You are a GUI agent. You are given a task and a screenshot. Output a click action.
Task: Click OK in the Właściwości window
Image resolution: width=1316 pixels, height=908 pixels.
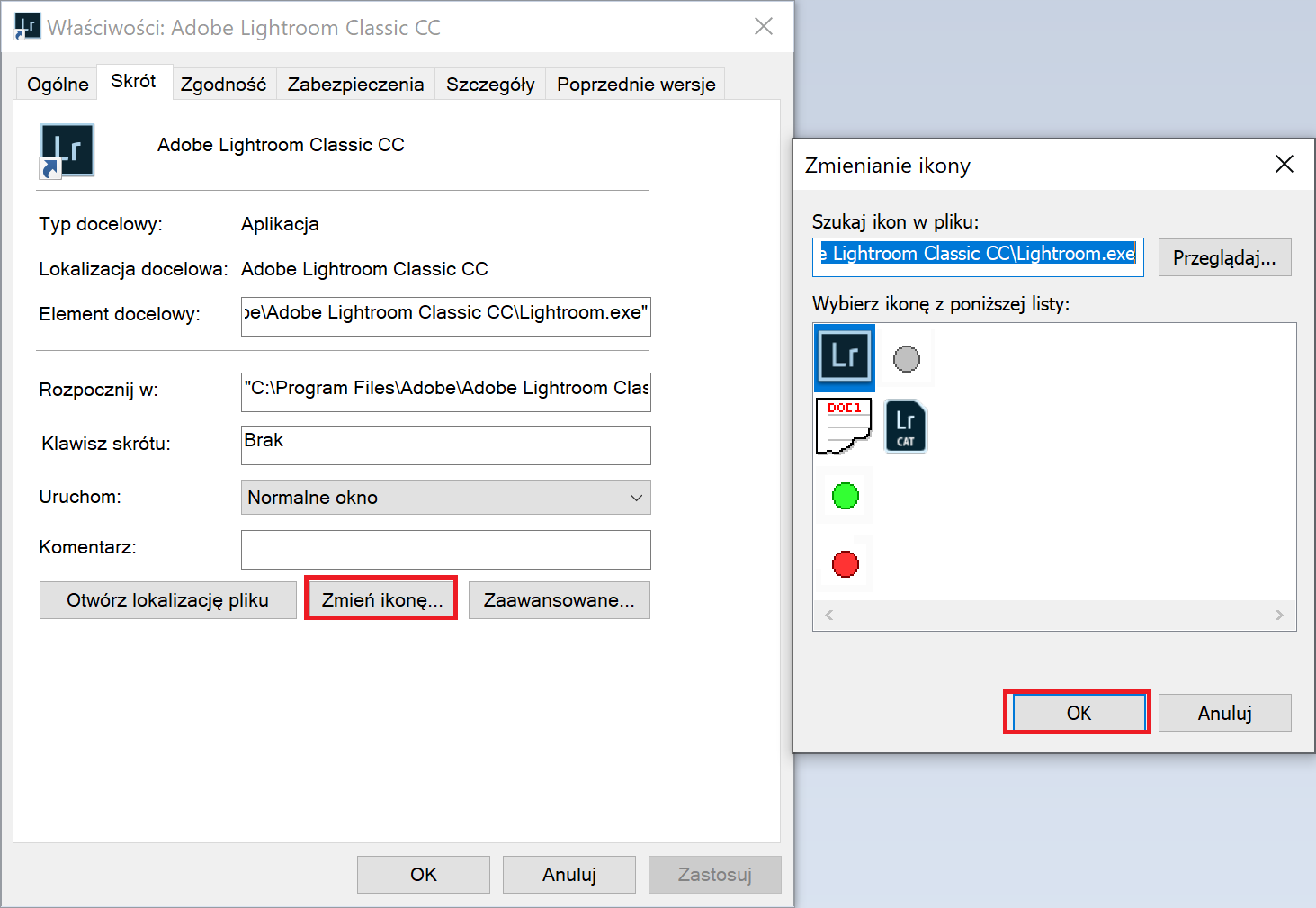tap(424, 875)
